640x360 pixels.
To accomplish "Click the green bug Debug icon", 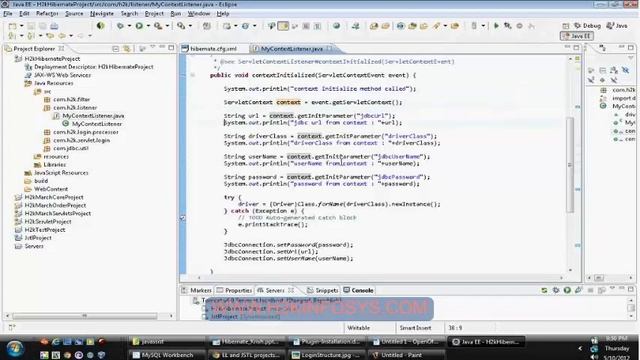I will point(120,26).
